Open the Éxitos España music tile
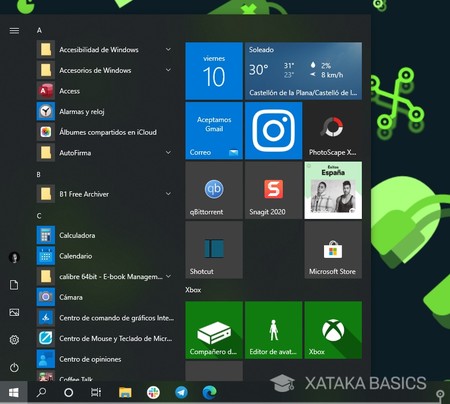Viewport: 450px width, 404px height. tap(333, 190)
